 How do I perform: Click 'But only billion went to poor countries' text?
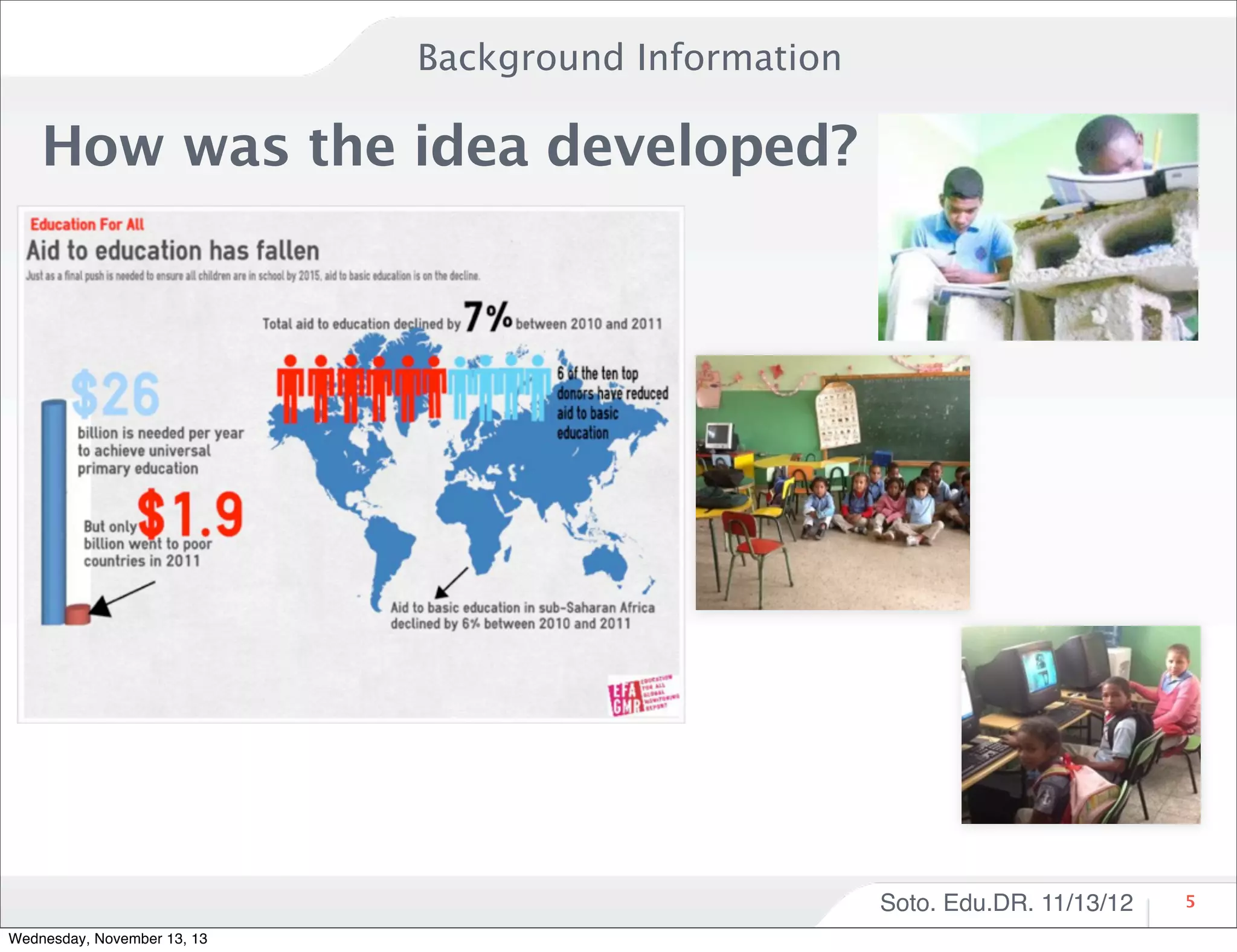(147, 544)
